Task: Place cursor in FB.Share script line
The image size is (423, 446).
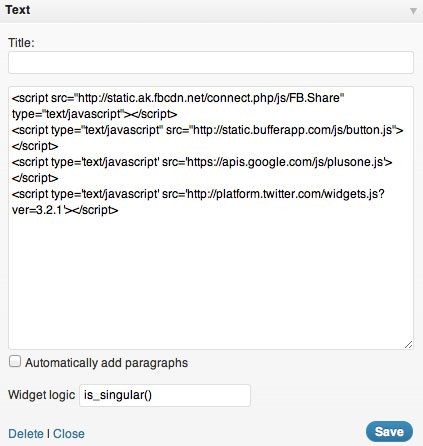Action: (x=178, y=98)
